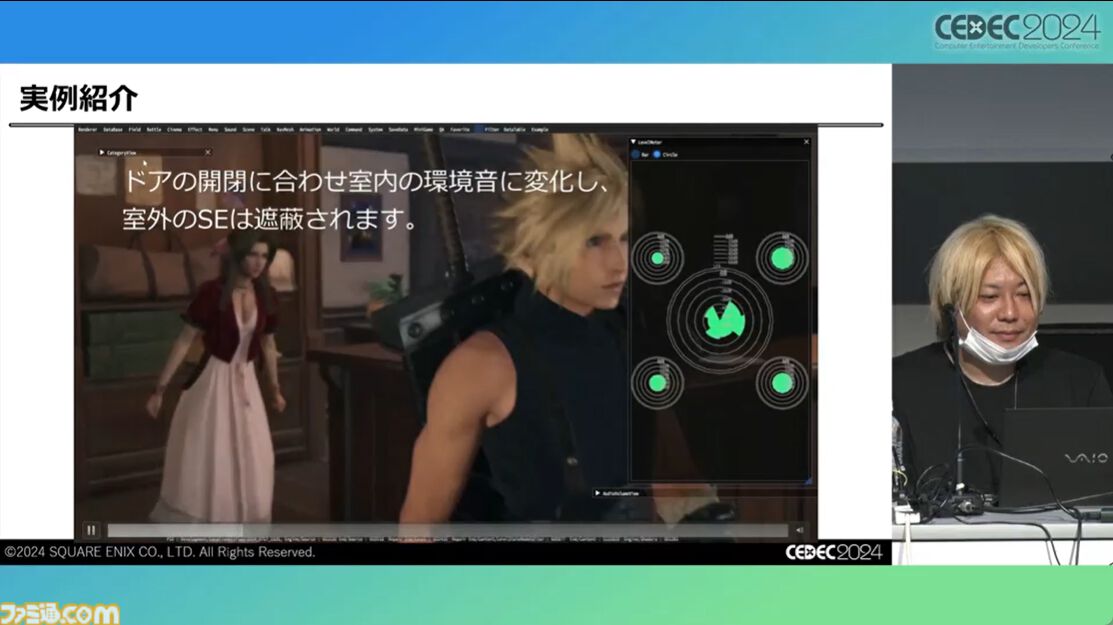Viewport: 1113px width, 625px height.
Task: Open the MiniGame menu
Action: click(423, 130)
